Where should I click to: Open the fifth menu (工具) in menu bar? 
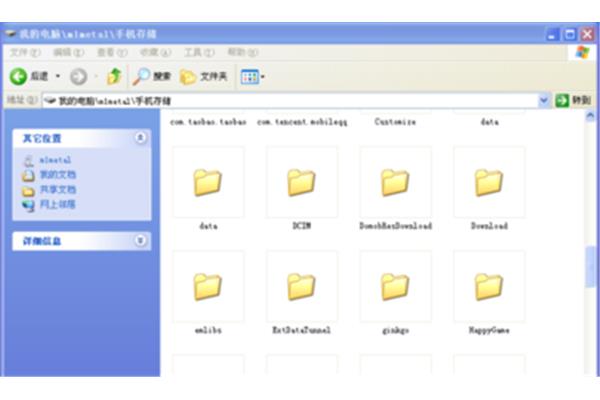pos(199,52)
